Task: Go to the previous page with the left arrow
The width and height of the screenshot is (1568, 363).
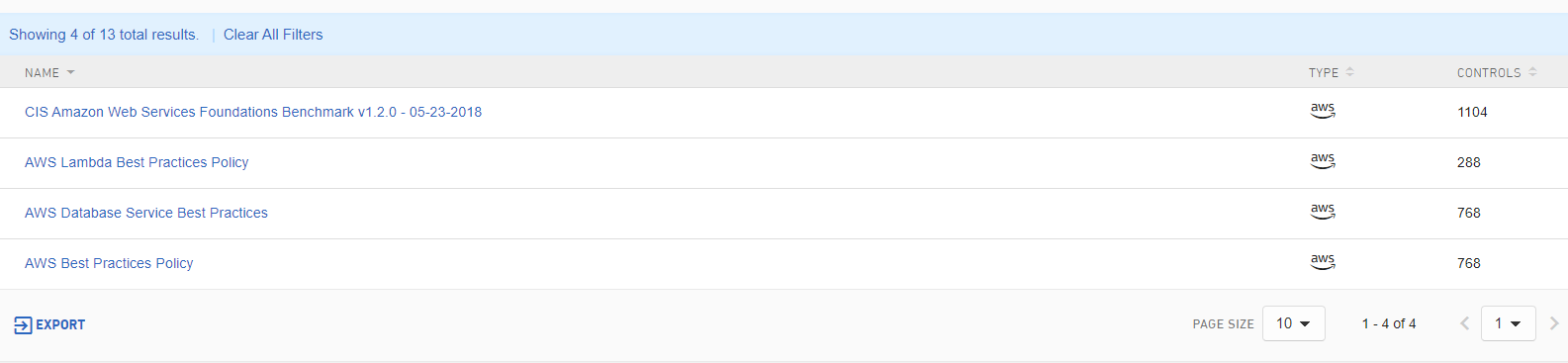Action: tap(1464, 323)
